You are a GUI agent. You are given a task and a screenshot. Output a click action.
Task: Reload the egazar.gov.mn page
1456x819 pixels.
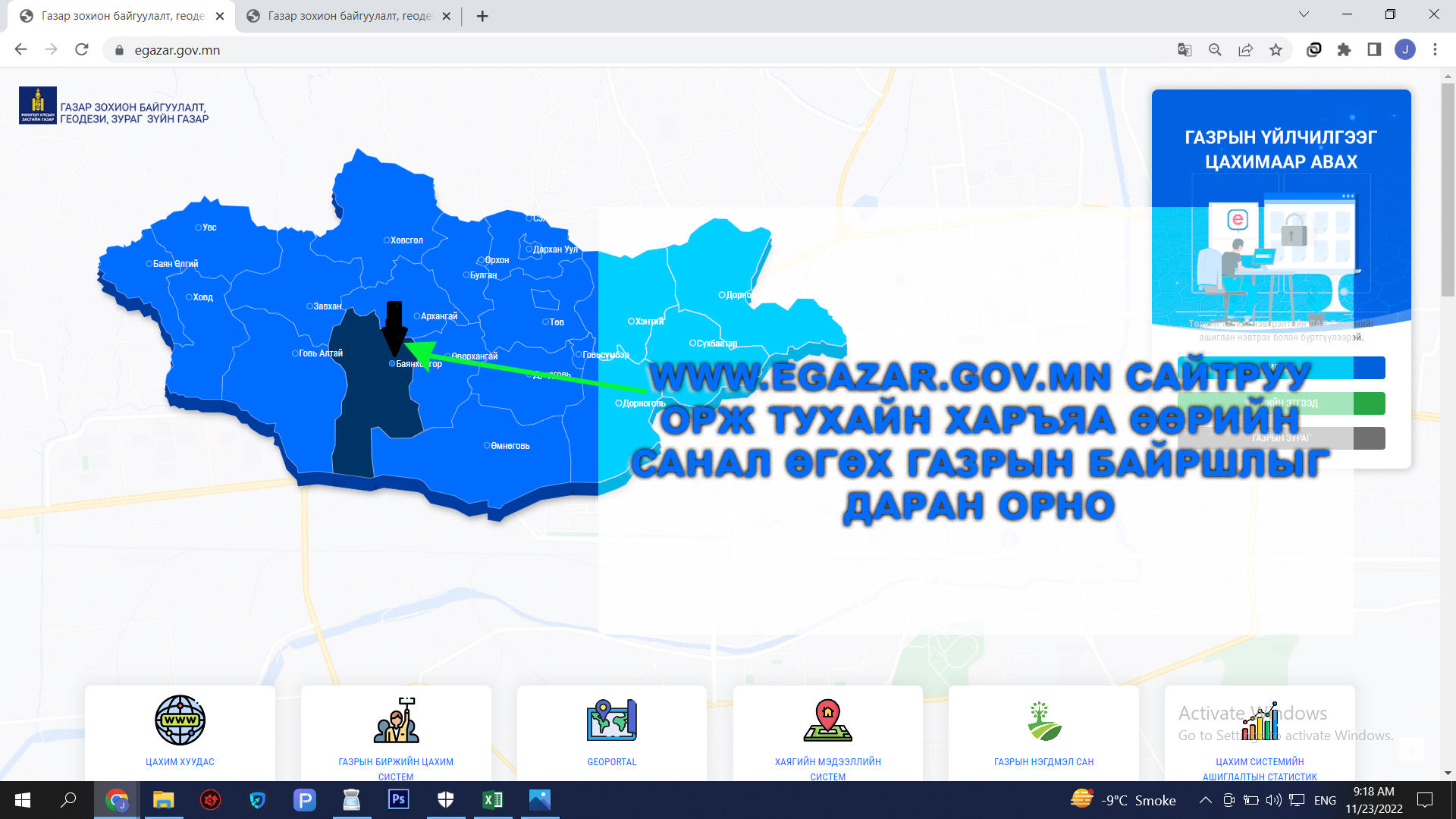point(82,49)
